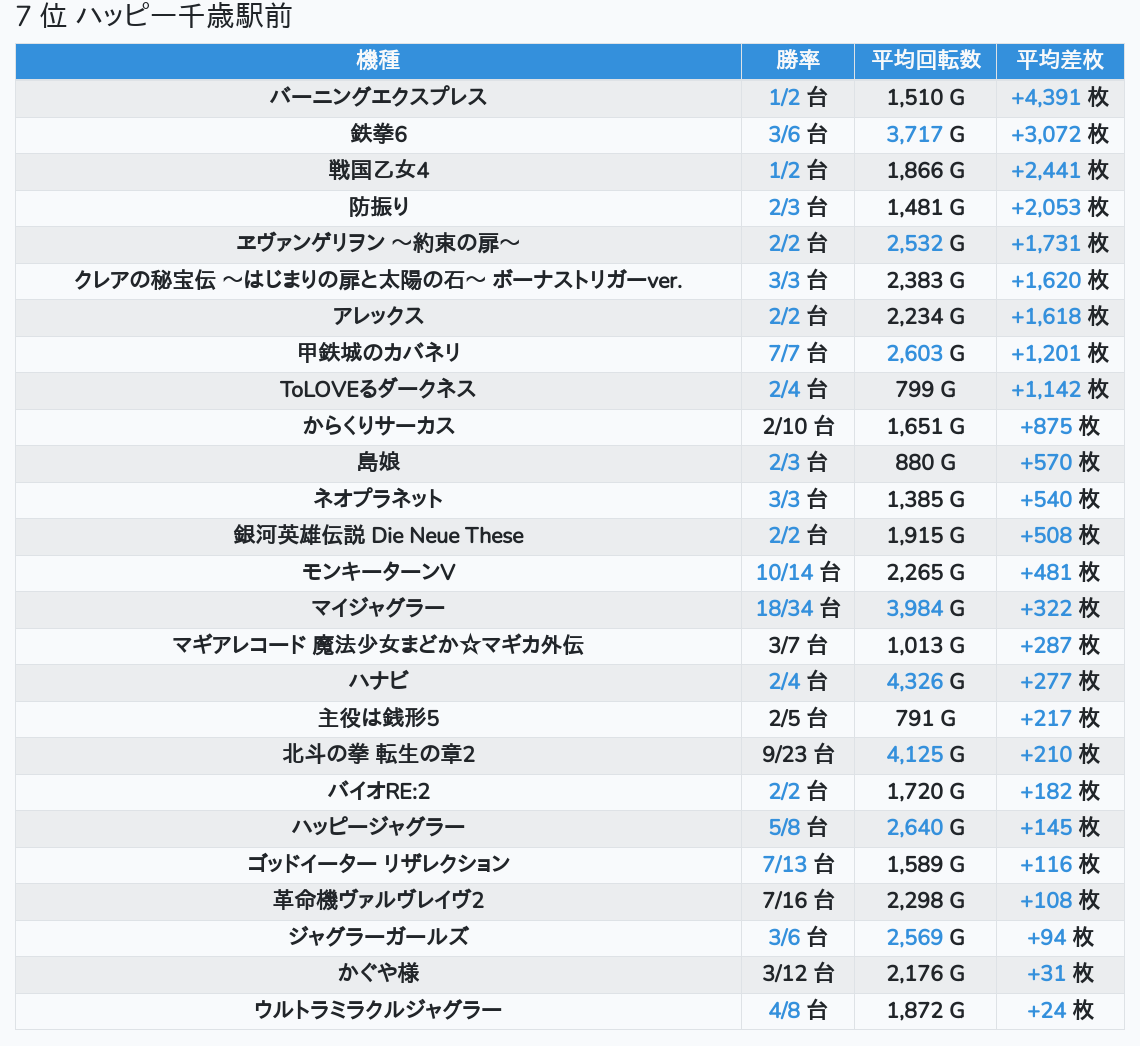Click the 10/14 台 win rate cell

(x=797, y=572)
